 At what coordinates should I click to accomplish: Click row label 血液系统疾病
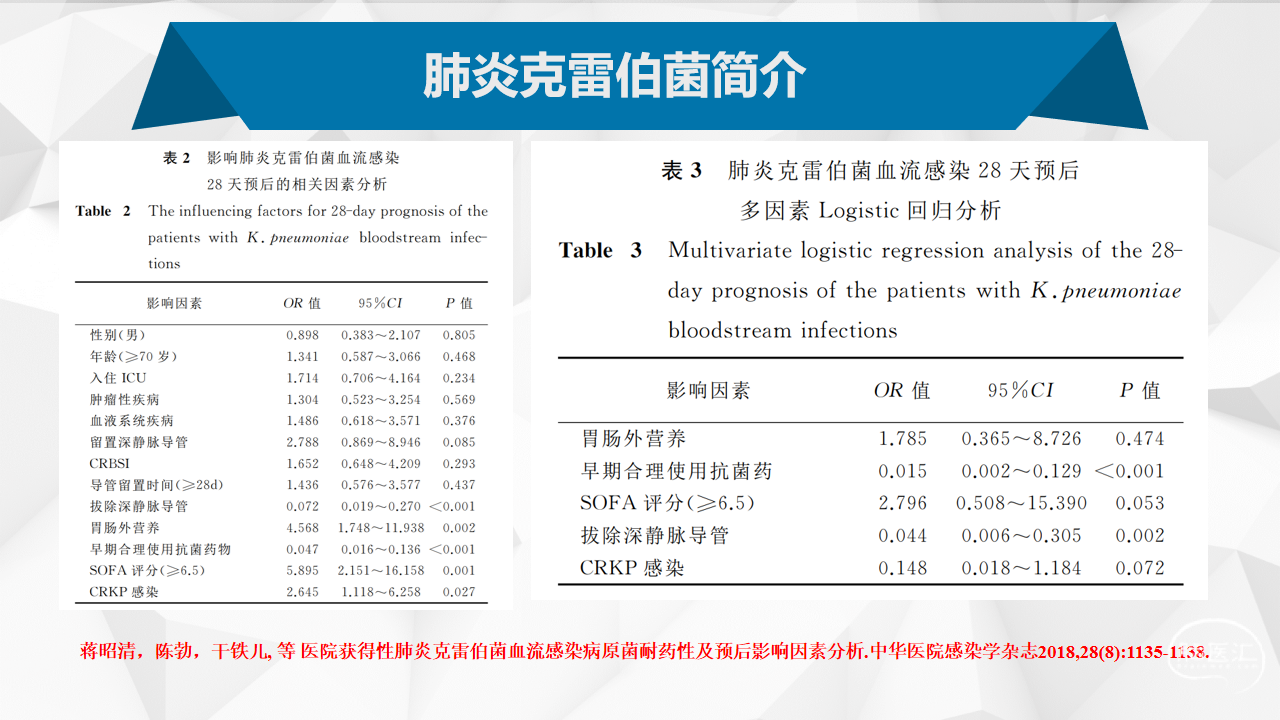coord(132,421)
